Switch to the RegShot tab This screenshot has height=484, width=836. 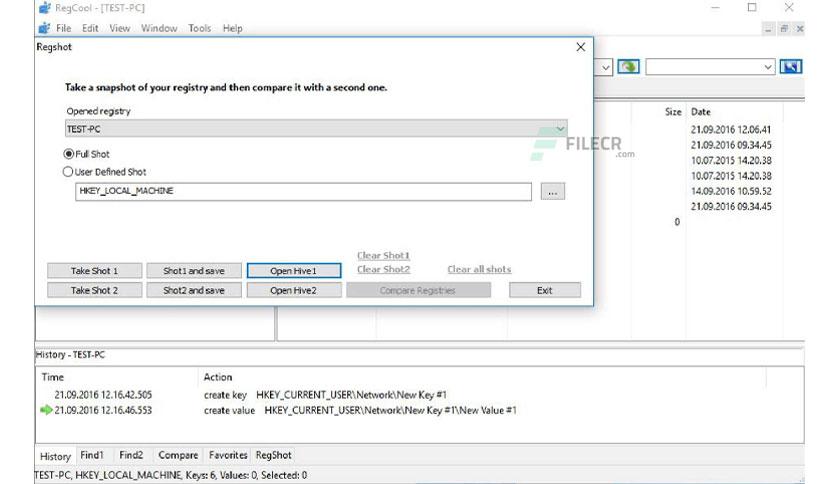pos(274,455)
